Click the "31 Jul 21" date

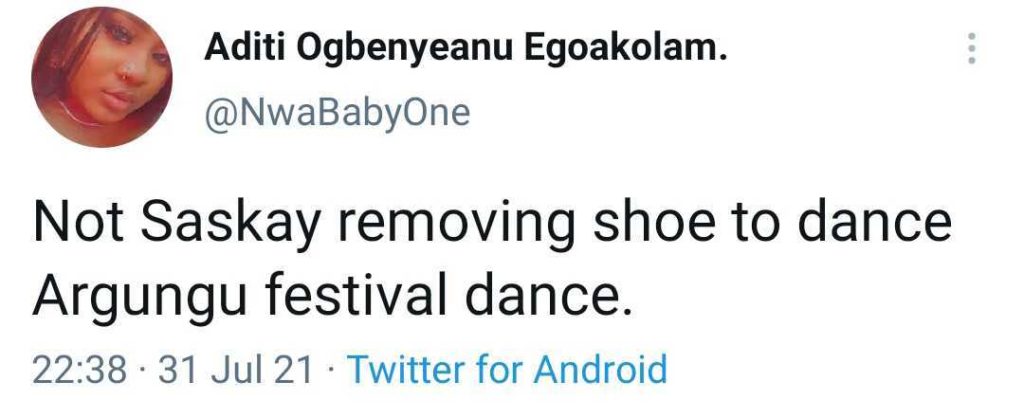click(x=237, y=370)
